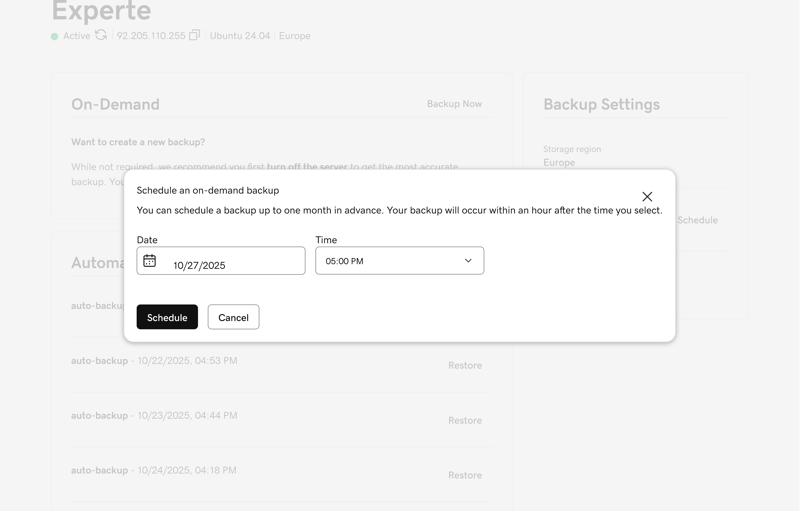The height and width of the screenshot is (511, 800).
Task: Select the auto-backup entry dated 10/23/2025
Action: [154, 415]
